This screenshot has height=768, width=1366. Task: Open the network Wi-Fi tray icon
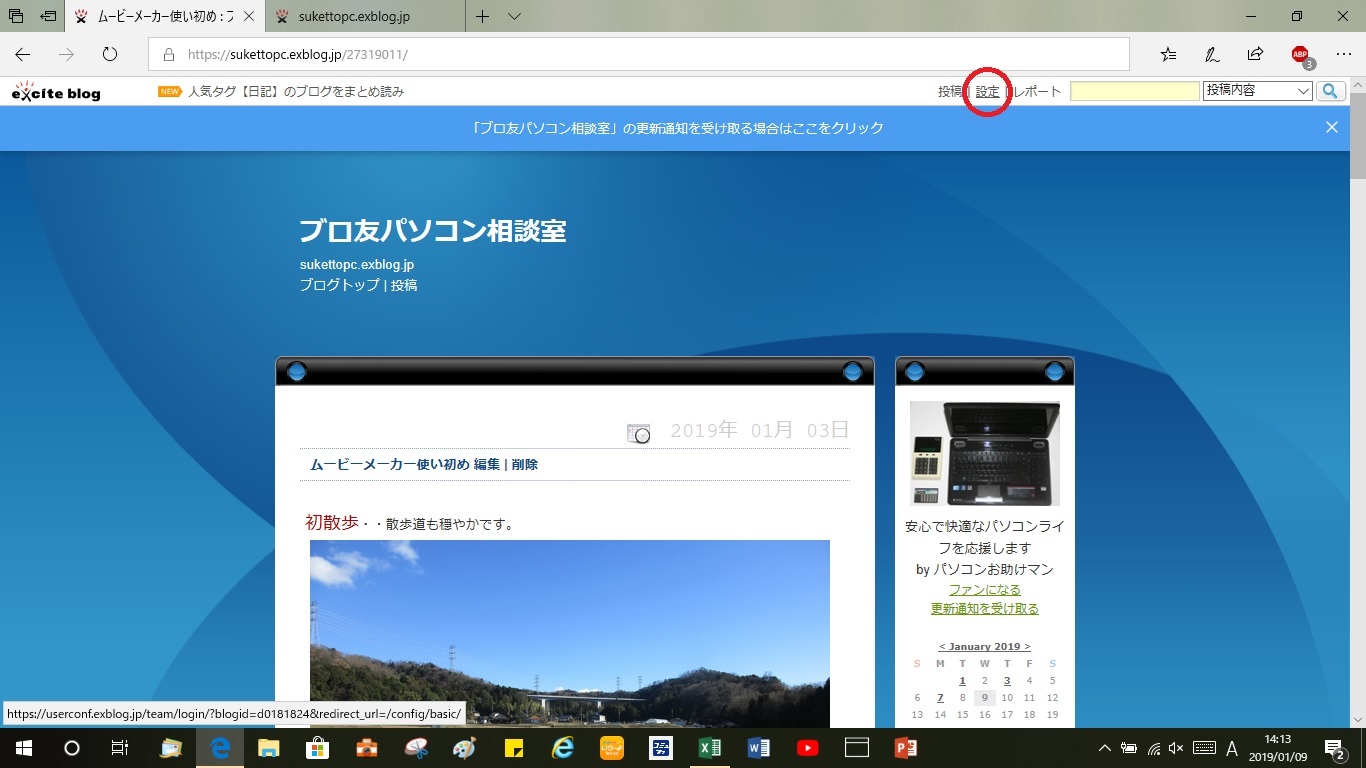1153,748
